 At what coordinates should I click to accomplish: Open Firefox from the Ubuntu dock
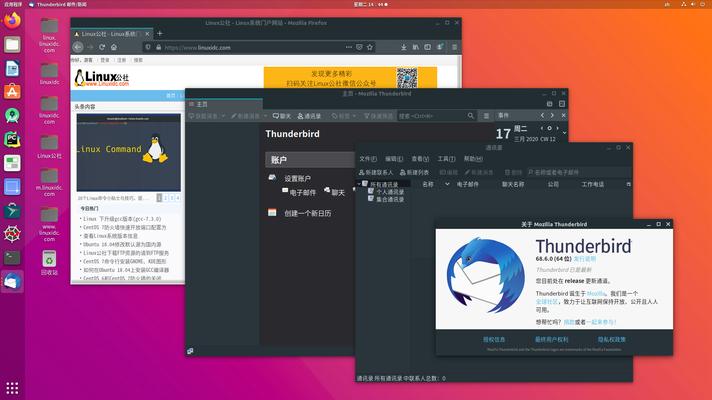point(12,20)
